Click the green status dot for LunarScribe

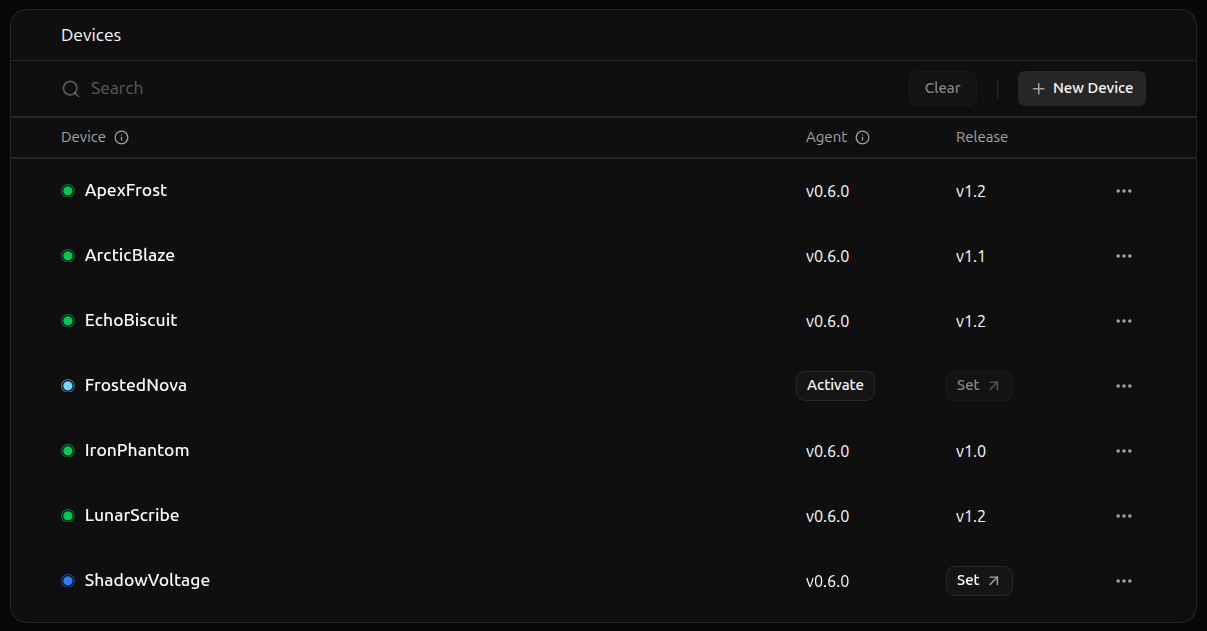pyautogui.click(x=68, y=516)
